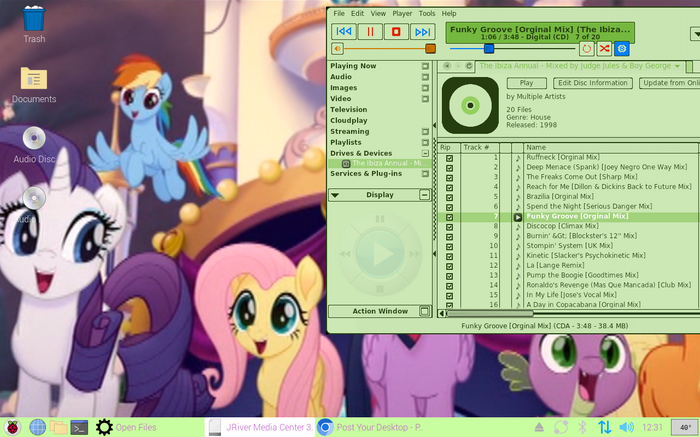Adjust the orange volume slider handle

tap(430, 49)
